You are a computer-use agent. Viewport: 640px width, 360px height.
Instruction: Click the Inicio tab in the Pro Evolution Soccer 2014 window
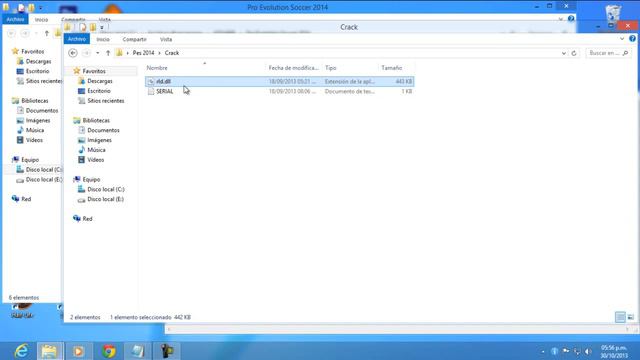click(41, 19)
